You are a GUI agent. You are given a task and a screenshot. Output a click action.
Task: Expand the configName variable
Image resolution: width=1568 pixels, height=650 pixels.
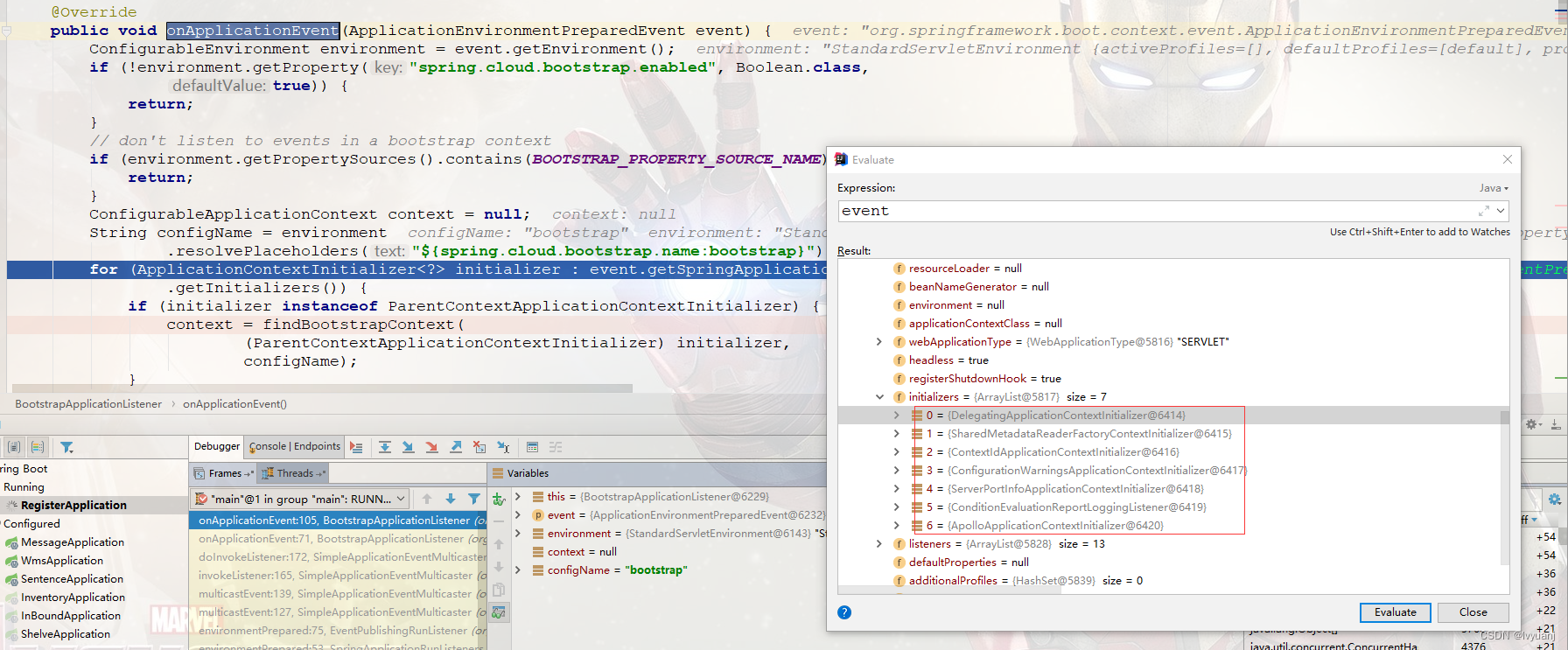(518, 570)
